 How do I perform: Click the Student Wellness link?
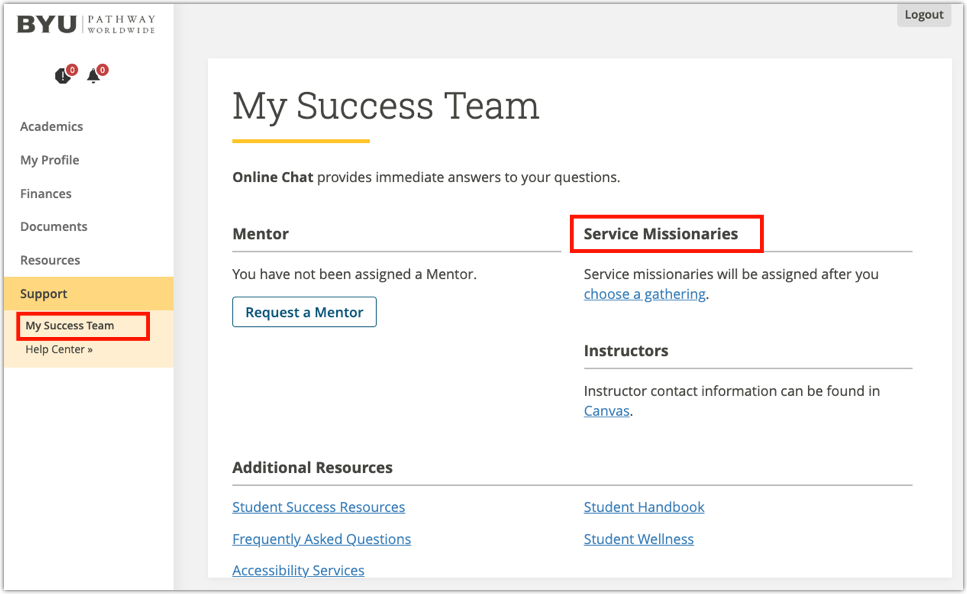pos(638,539)
